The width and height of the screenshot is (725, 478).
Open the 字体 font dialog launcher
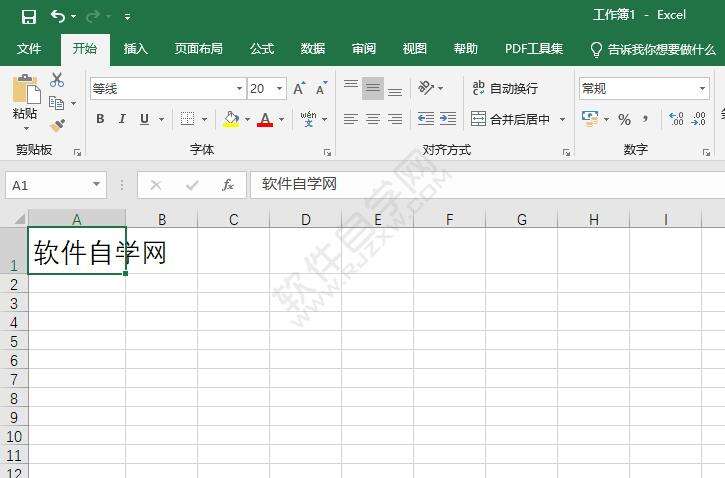pyautogui.click(x=327, y=152)
